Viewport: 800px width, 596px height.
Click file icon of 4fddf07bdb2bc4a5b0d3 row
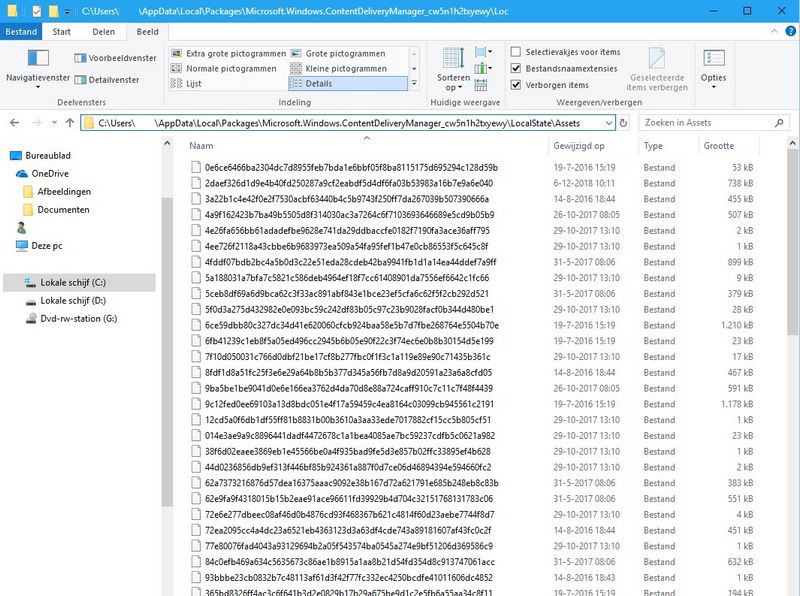tap(196, 262)
